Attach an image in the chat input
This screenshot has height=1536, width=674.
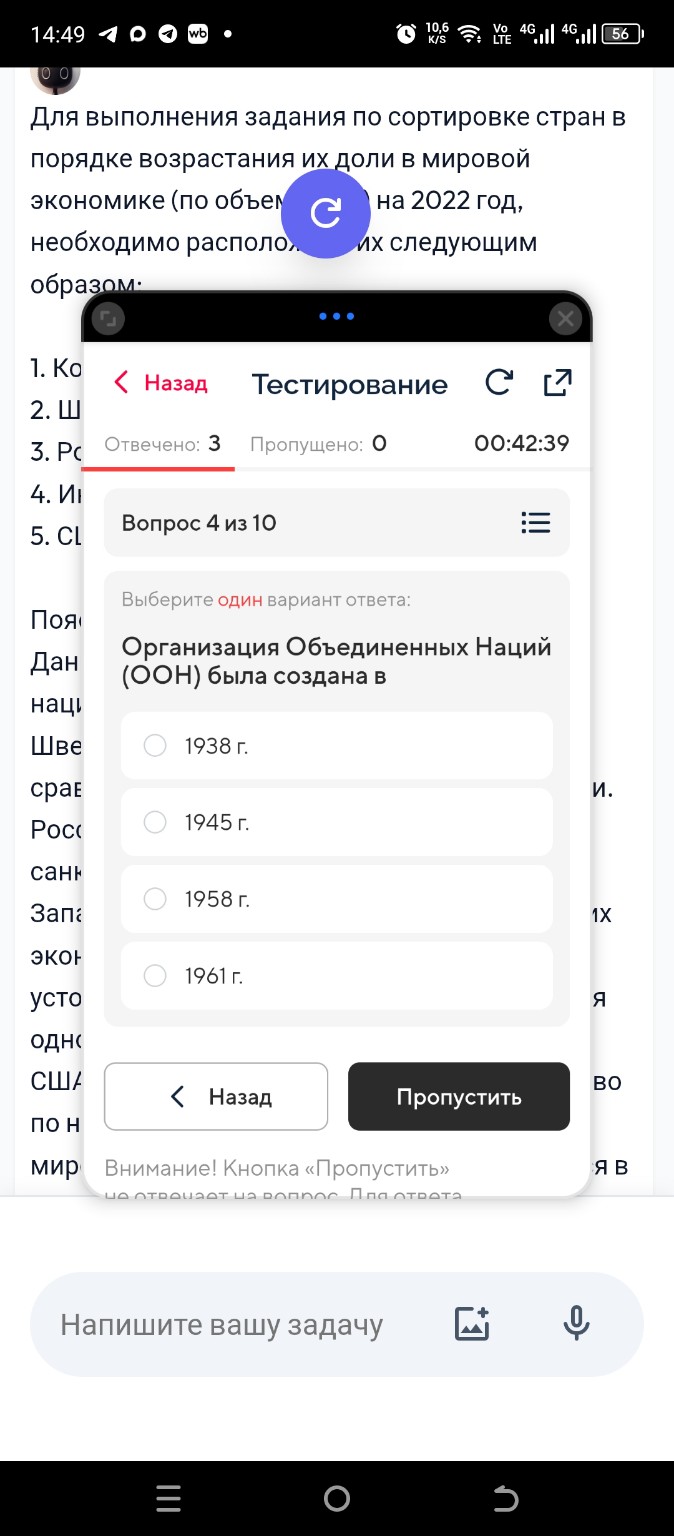pyautogui.click(x=471, y=1323)
